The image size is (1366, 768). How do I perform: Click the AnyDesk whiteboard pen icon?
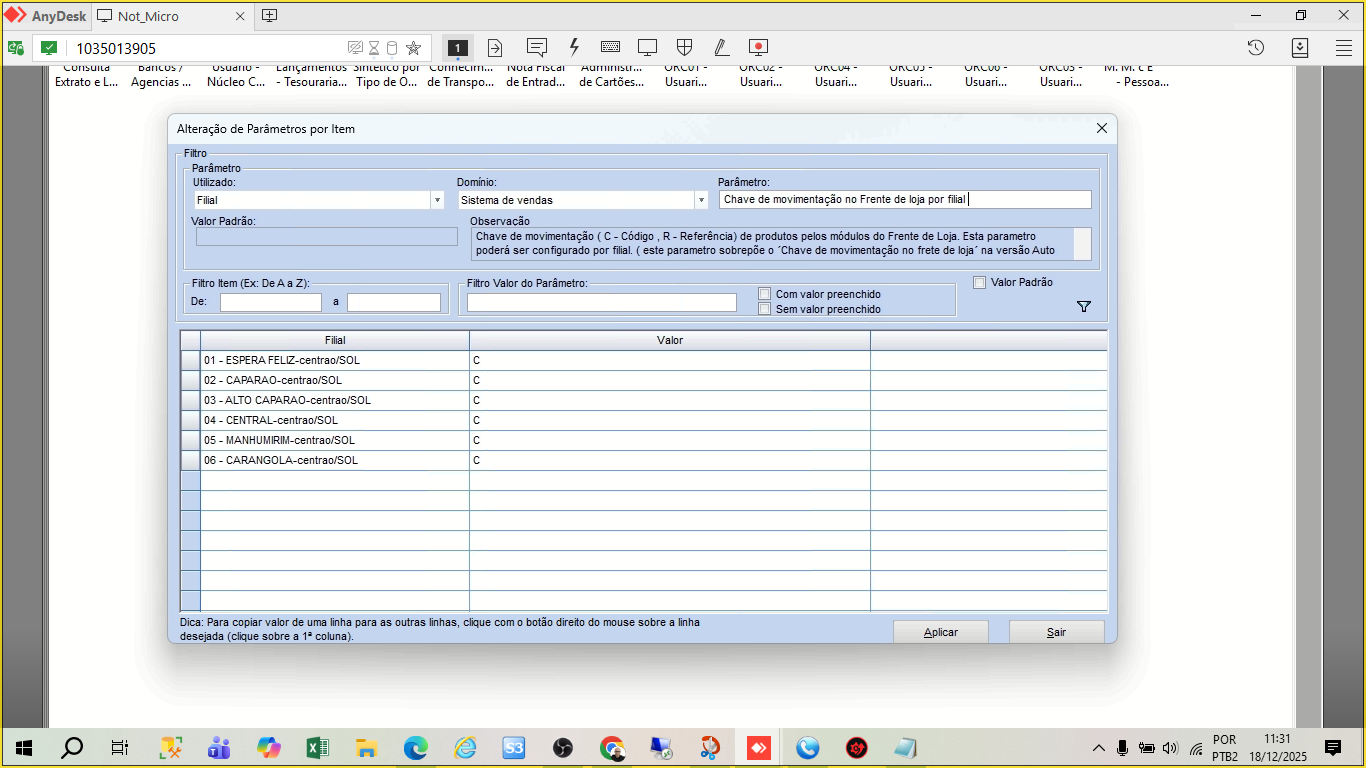click(721, 47)
